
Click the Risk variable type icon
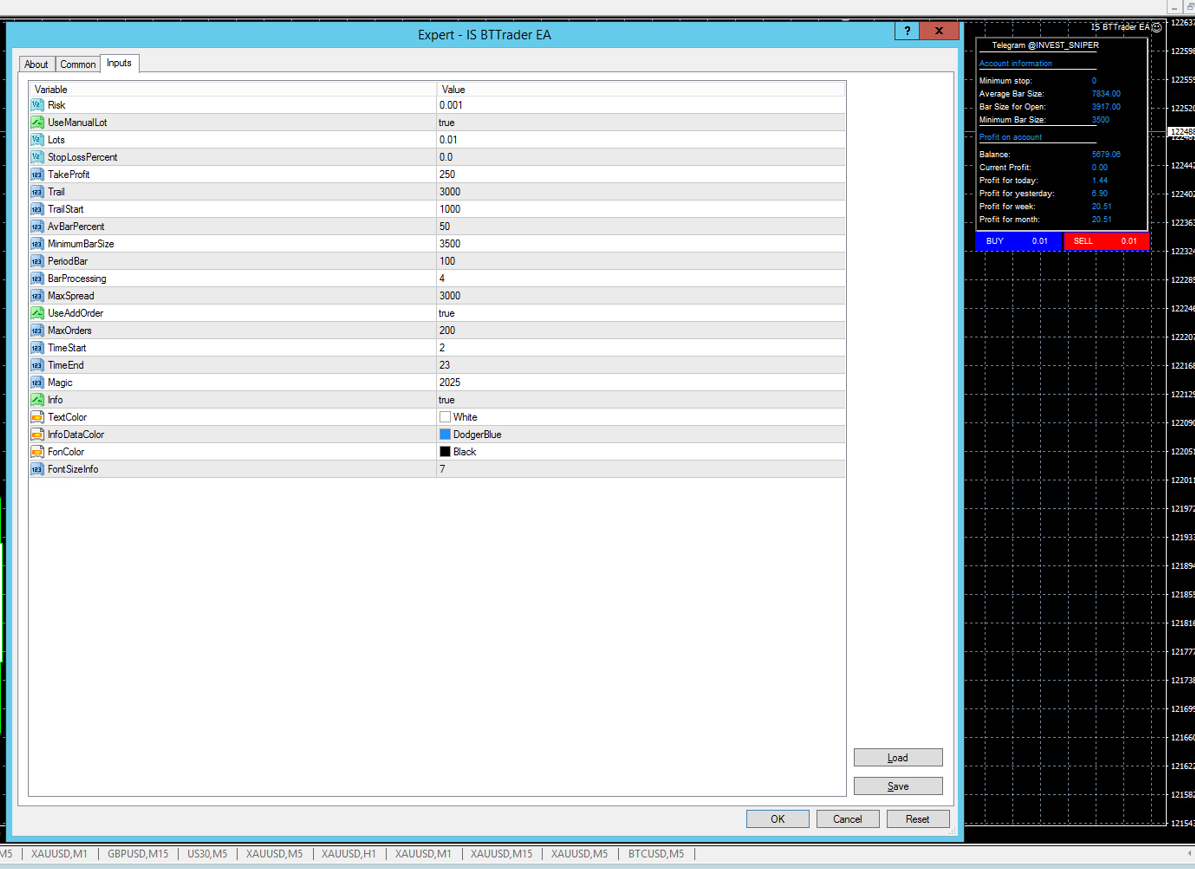coord(37,105)
